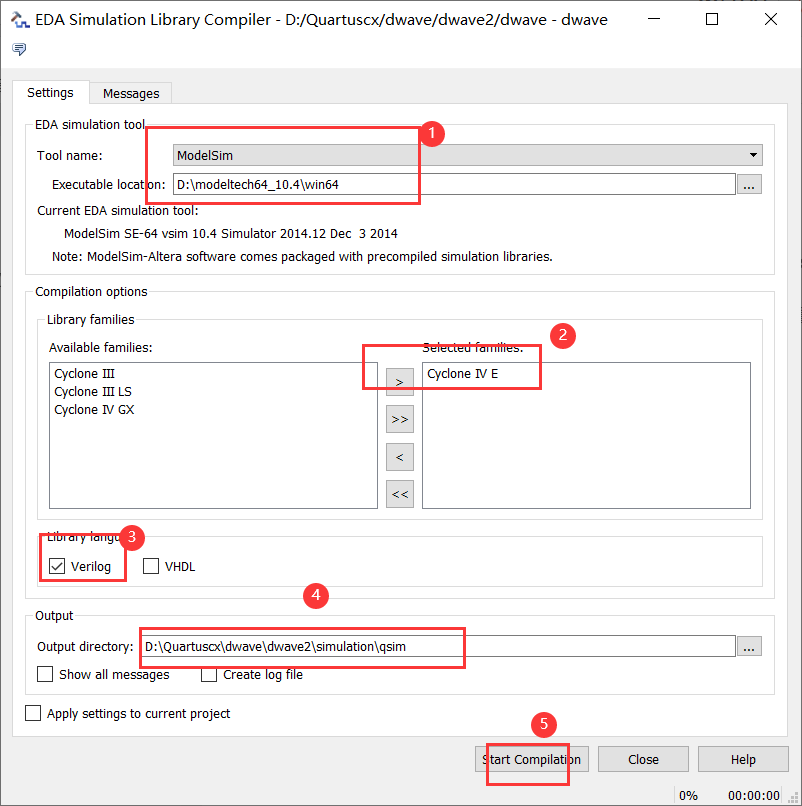The height and width of the screenshot is (806, 802).
Task: Remove all families with the << button
Action: [400, 494]
